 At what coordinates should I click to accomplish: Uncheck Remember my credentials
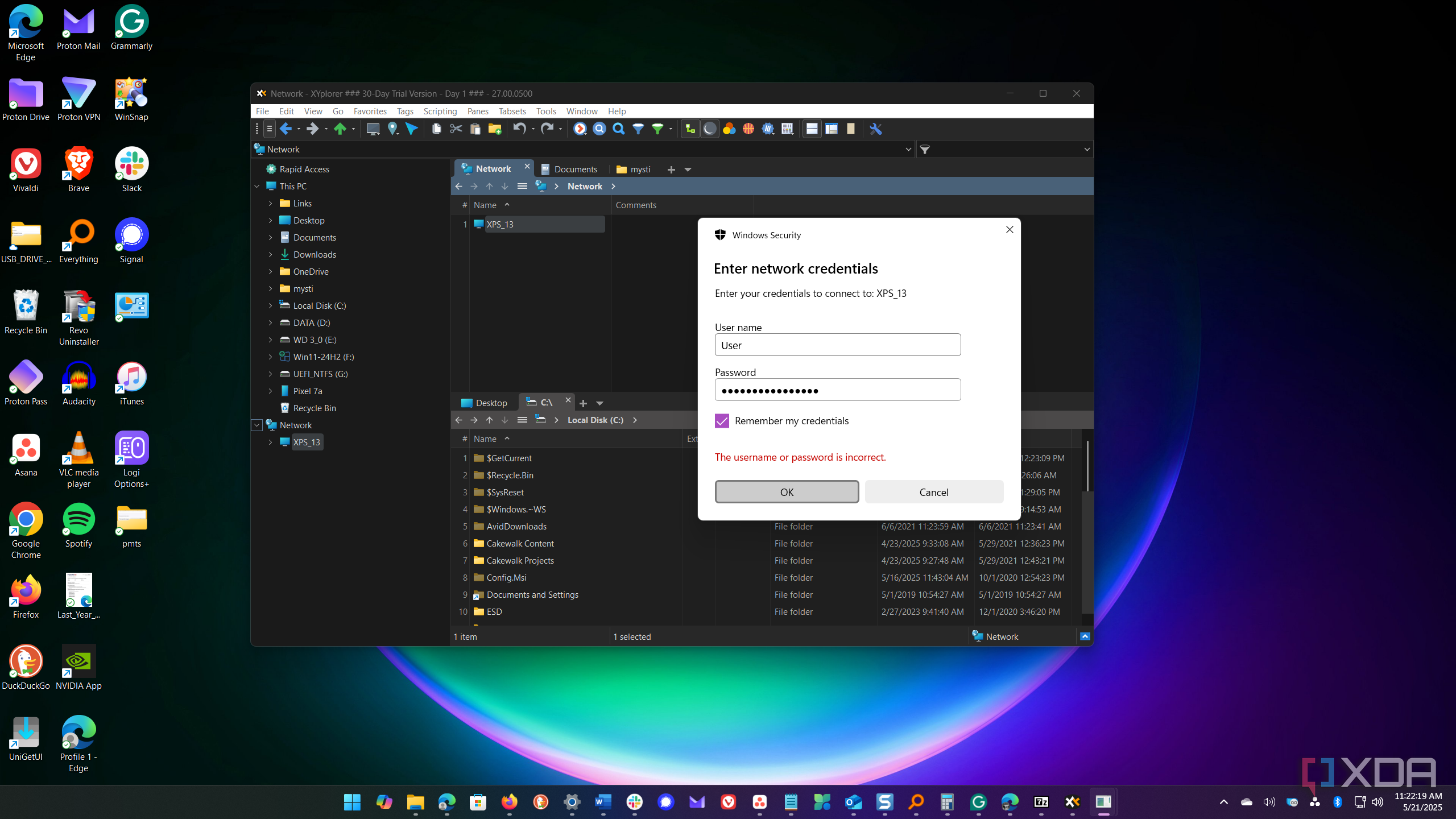pos(722,421)
